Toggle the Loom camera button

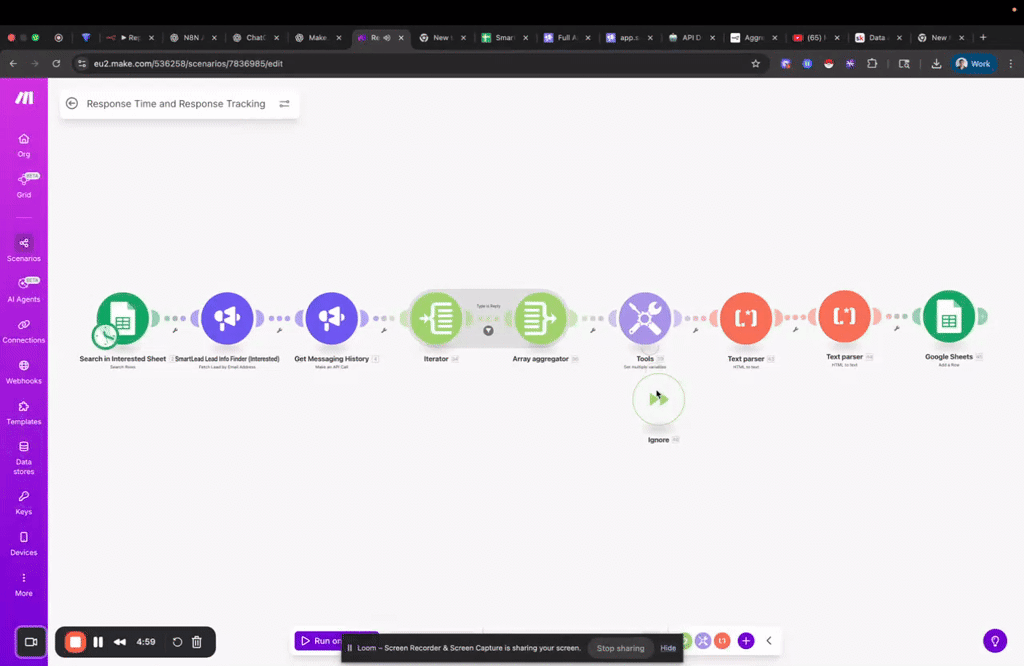pos(31,642)
